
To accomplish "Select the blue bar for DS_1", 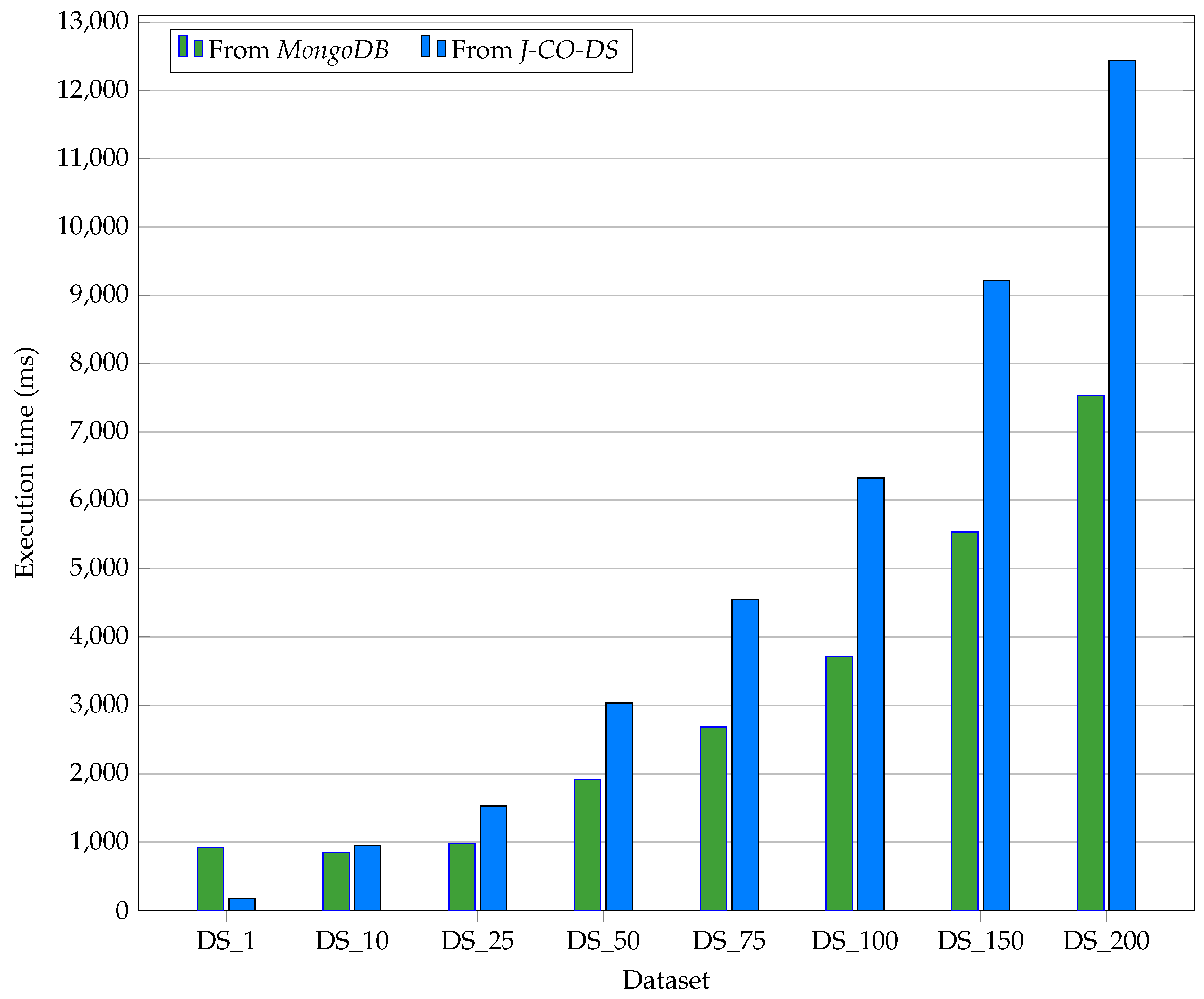I will pyautogui.click(x=242, y=904).
